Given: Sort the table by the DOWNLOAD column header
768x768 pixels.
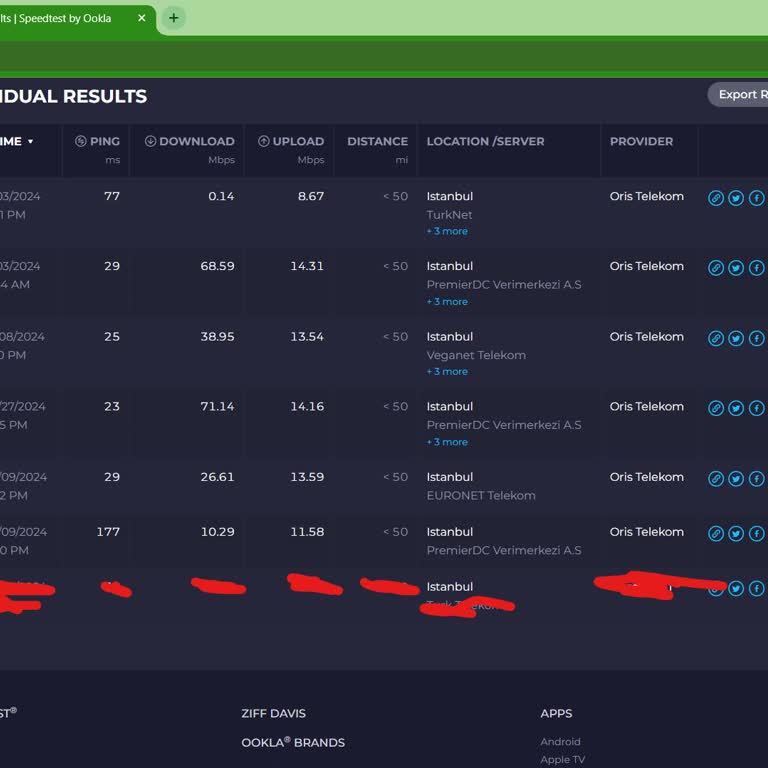Looking at the screenshot, I should coord(189,141).
